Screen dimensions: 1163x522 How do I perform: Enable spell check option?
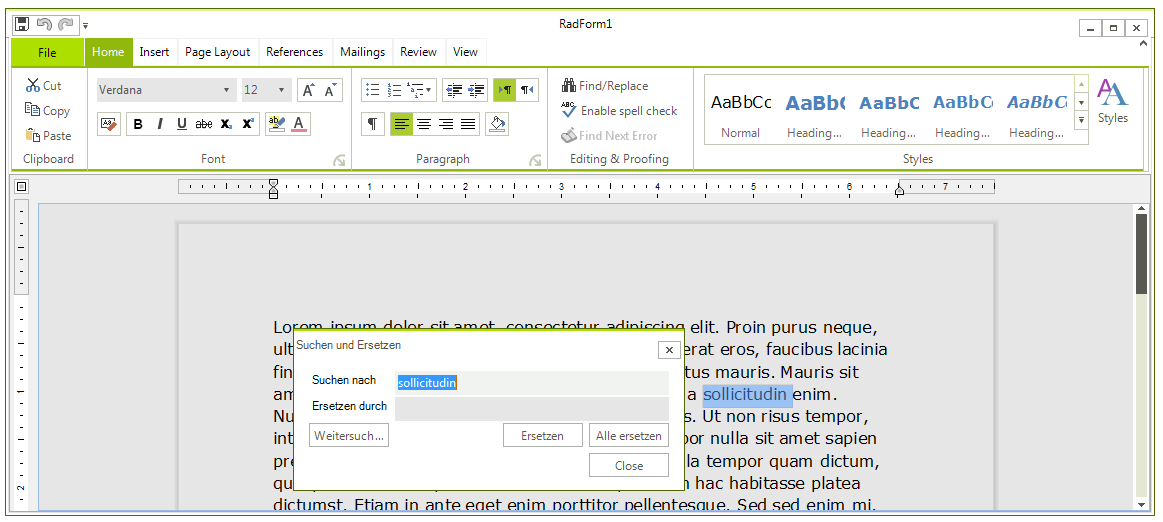pyautogui.click(x=619, y=110)
